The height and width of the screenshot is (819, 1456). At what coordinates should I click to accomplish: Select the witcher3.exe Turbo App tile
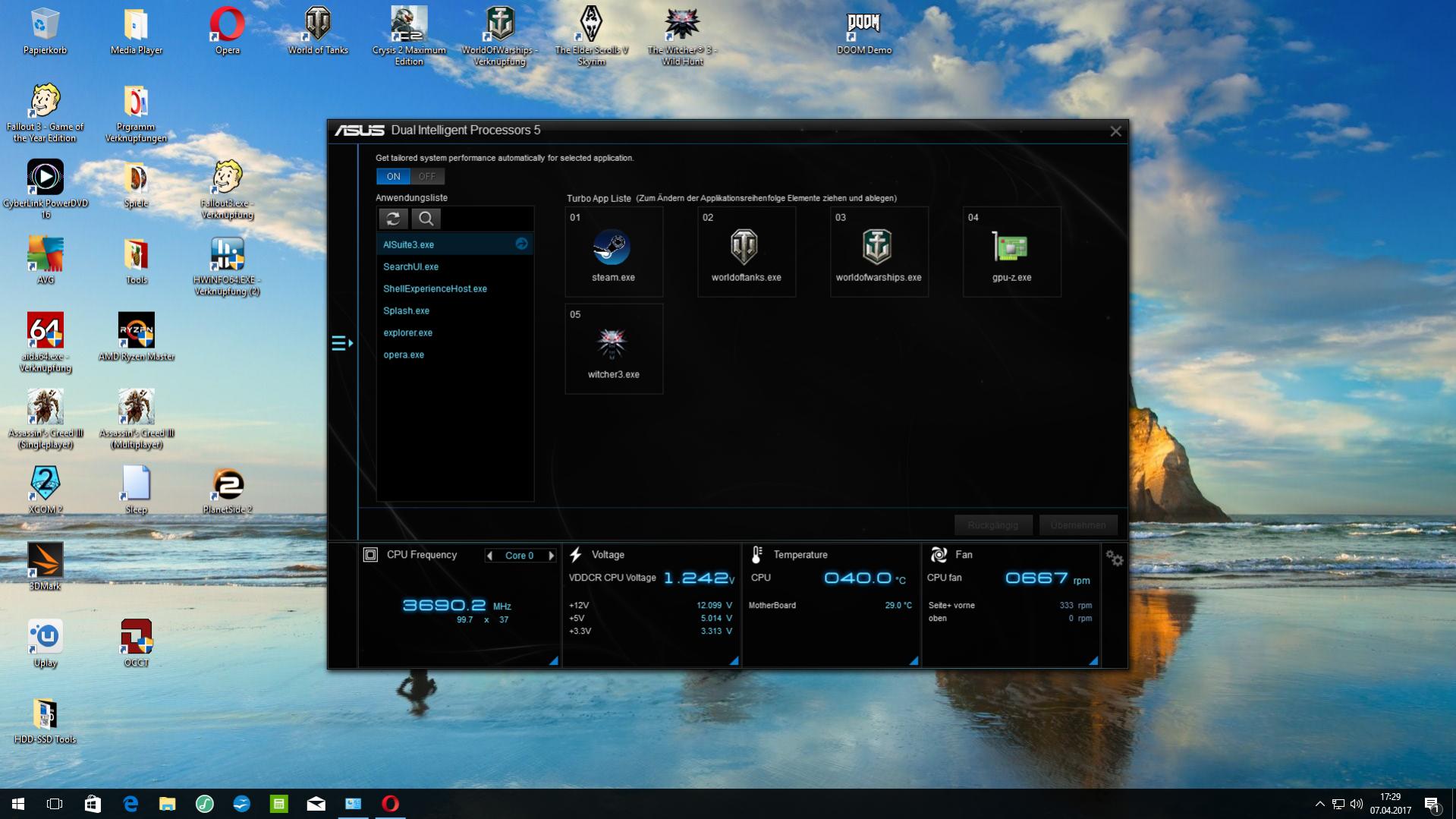coord(614,349)
